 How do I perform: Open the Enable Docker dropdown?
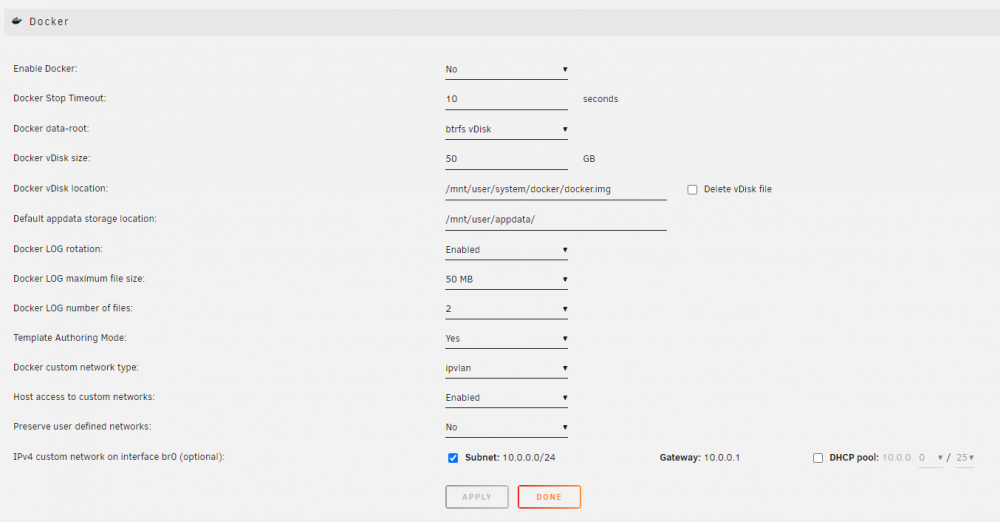tap(506, 70)
